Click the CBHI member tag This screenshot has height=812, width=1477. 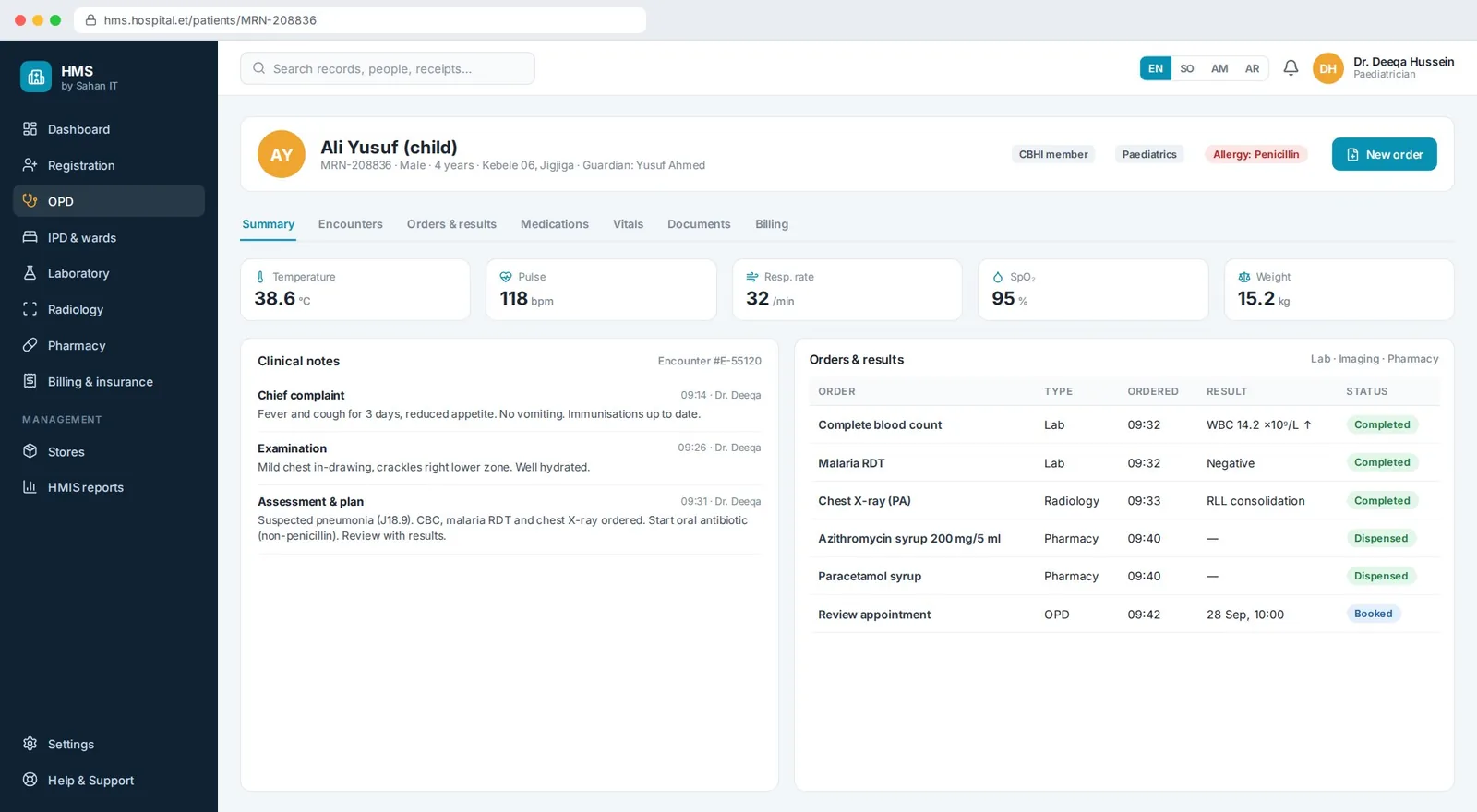coord(1053,154)
